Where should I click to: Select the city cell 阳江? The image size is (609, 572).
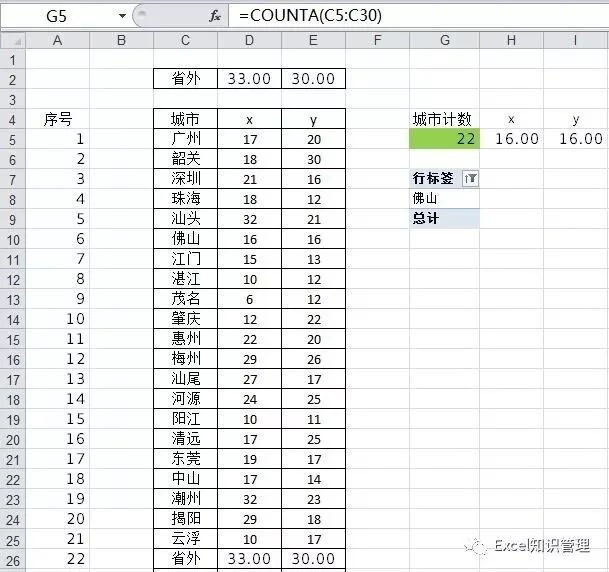(x=185, y=419)
